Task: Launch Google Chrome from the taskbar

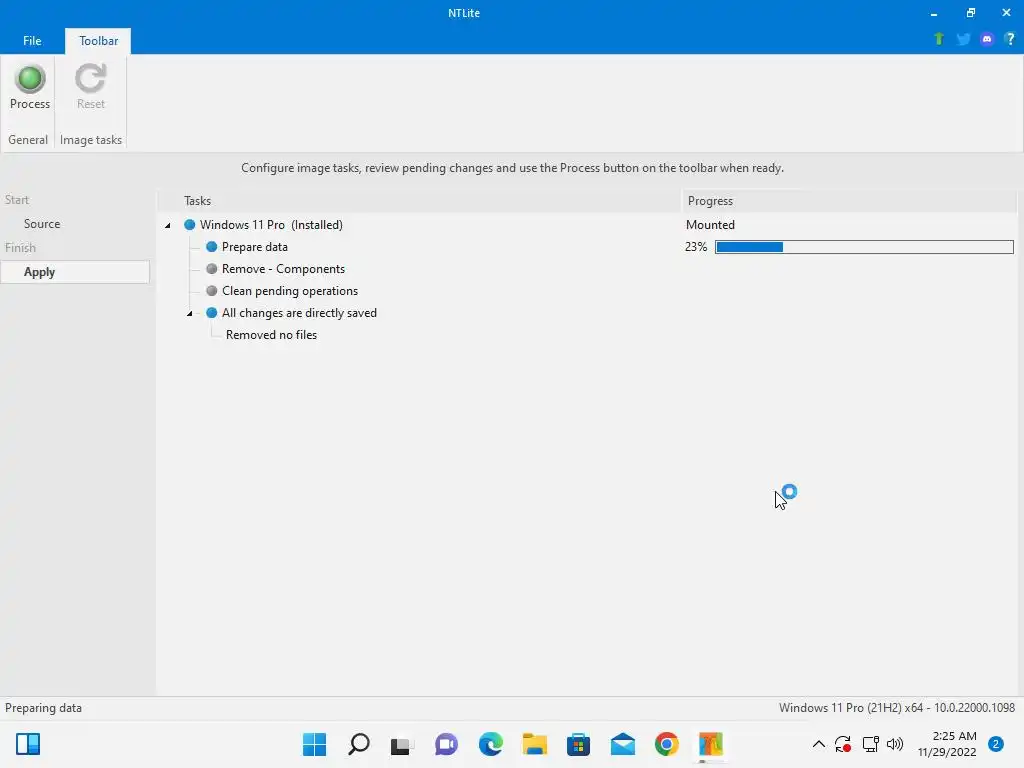Action: (x=667, y=744)
